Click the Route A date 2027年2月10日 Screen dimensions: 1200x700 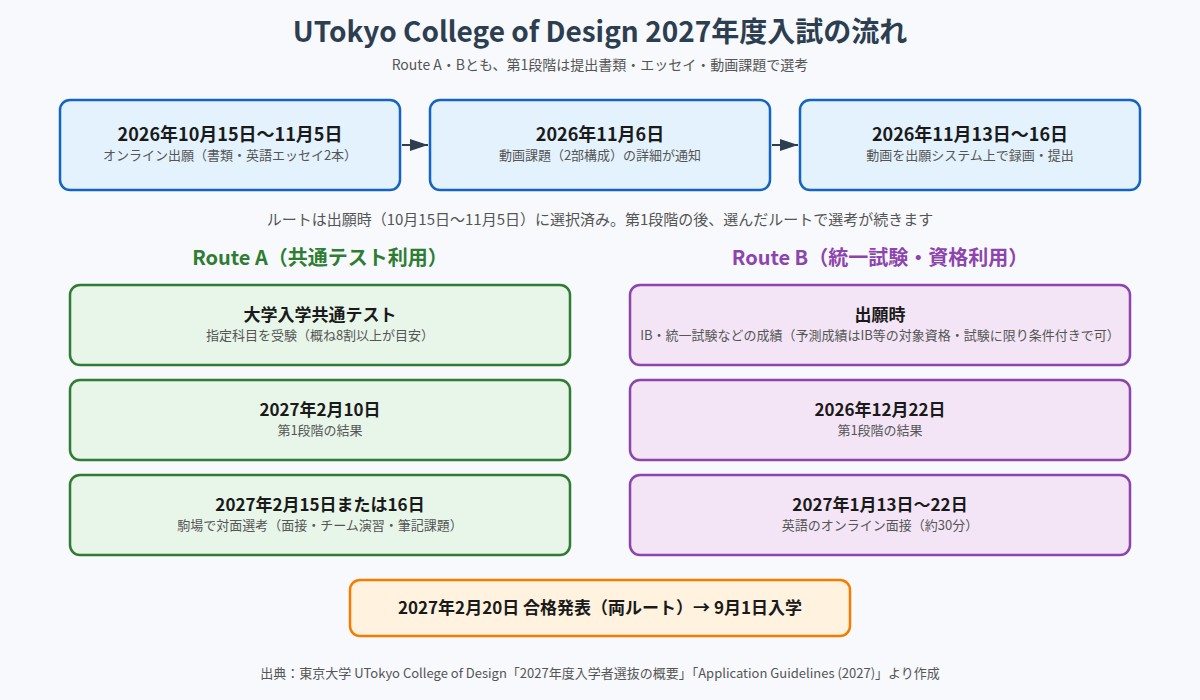(320, 409)
